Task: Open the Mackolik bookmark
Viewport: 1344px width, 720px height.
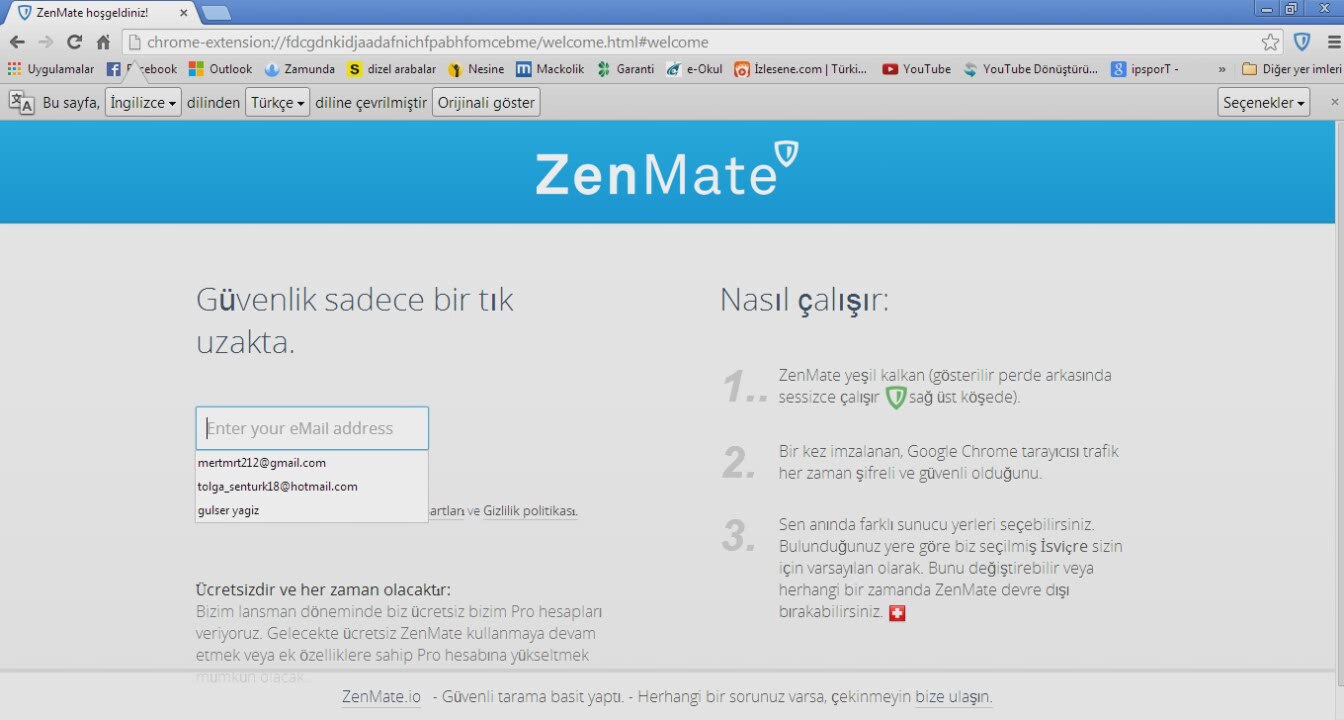Action: pyautogui.click(x=550, y=69)
